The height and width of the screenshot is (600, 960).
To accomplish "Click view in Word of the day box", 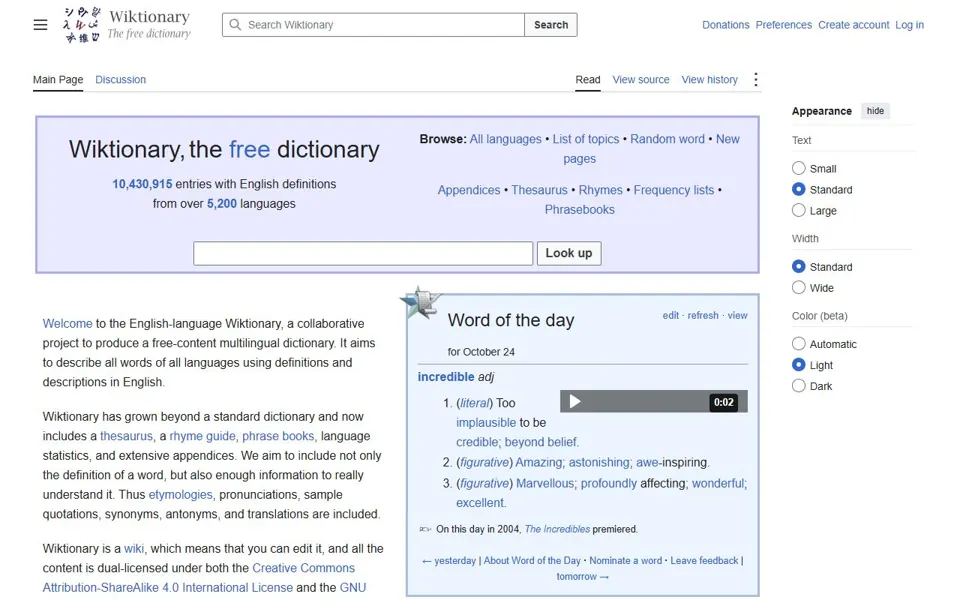I will tap(737, 315).
